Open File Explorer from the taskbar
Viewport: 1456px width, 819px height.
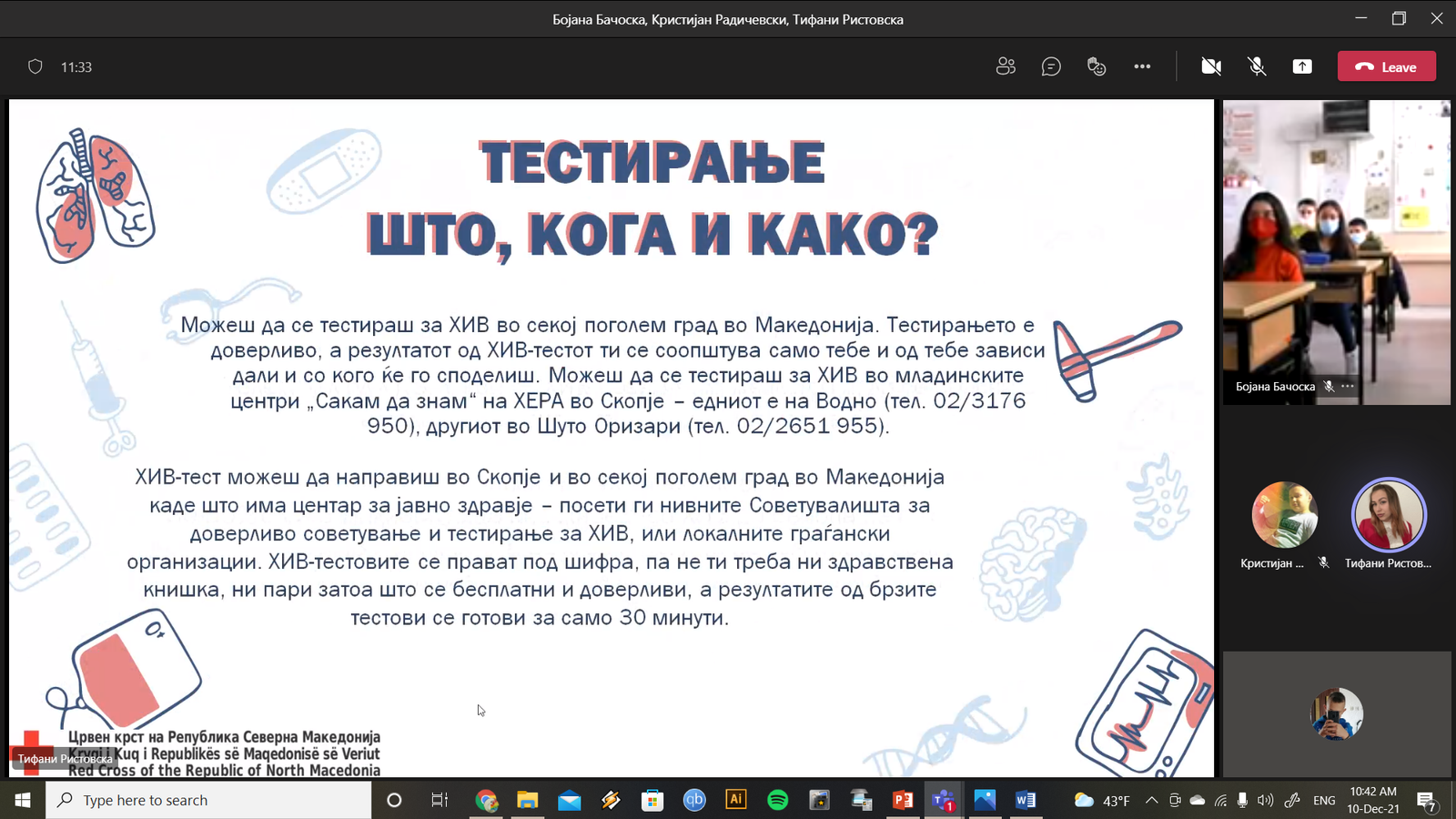click(x=528, y=800)
